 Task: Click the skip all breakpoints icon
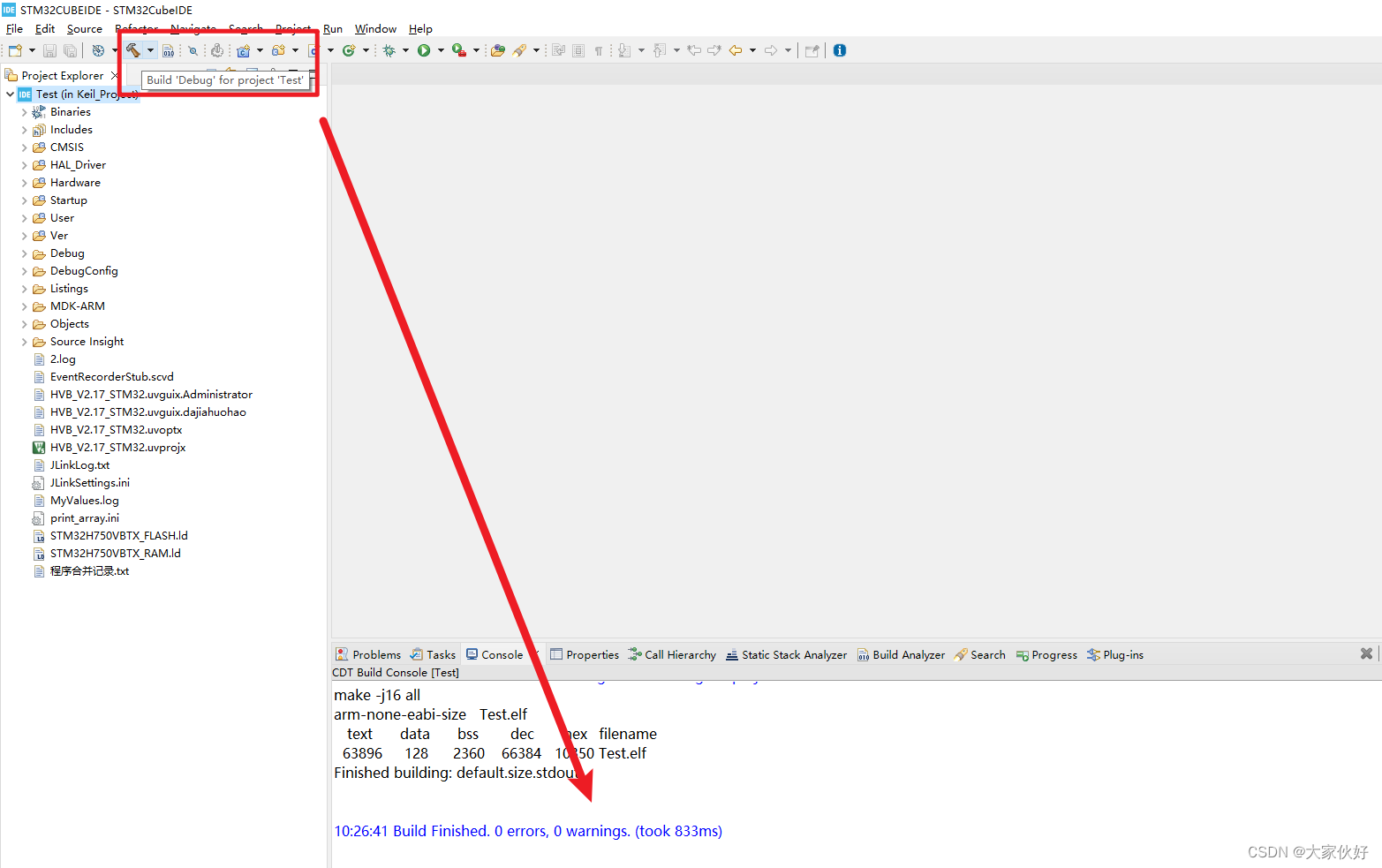coord(193,50)
